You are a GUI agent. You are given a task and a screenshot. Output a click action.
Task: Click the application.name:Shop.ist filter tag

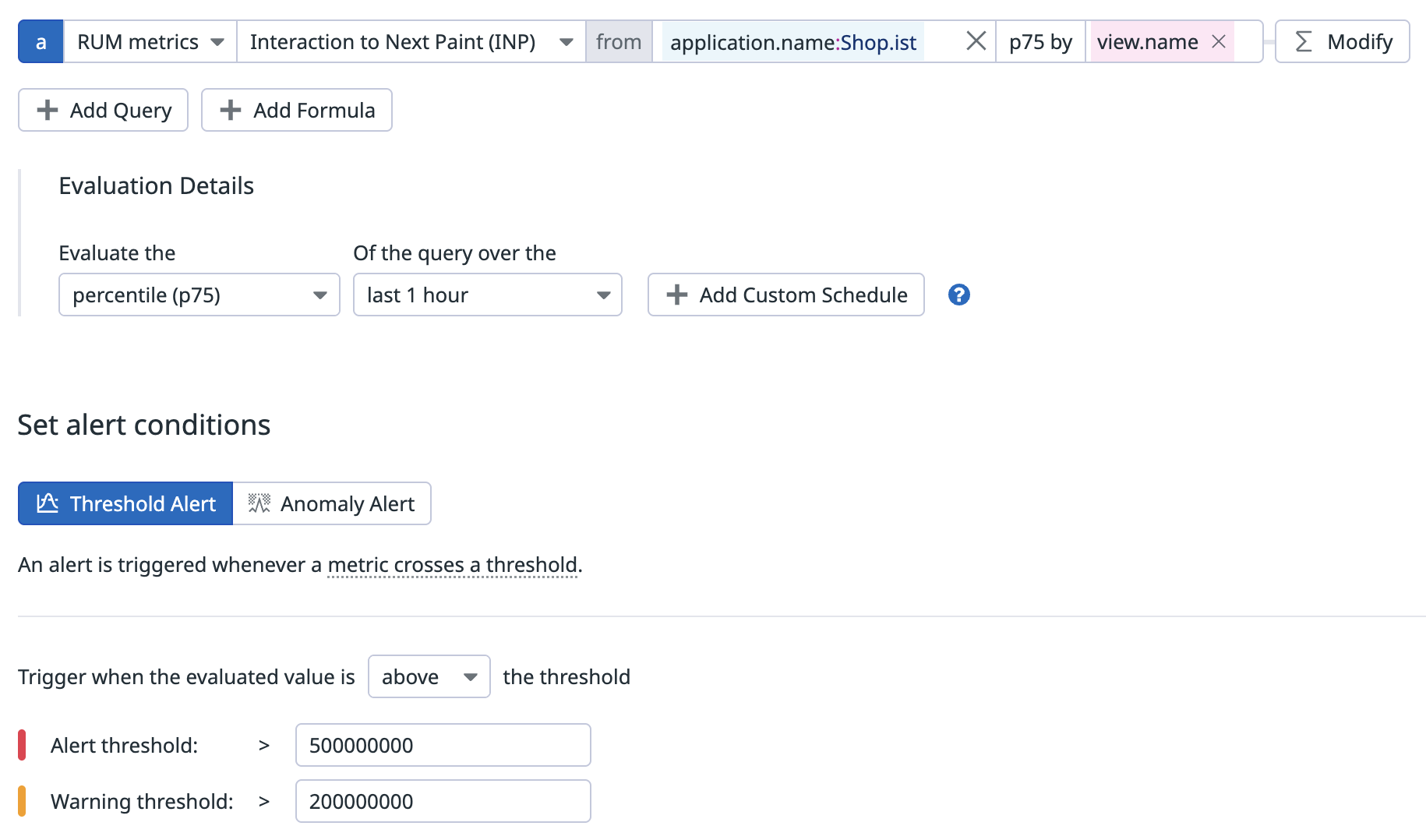[792, 42]
